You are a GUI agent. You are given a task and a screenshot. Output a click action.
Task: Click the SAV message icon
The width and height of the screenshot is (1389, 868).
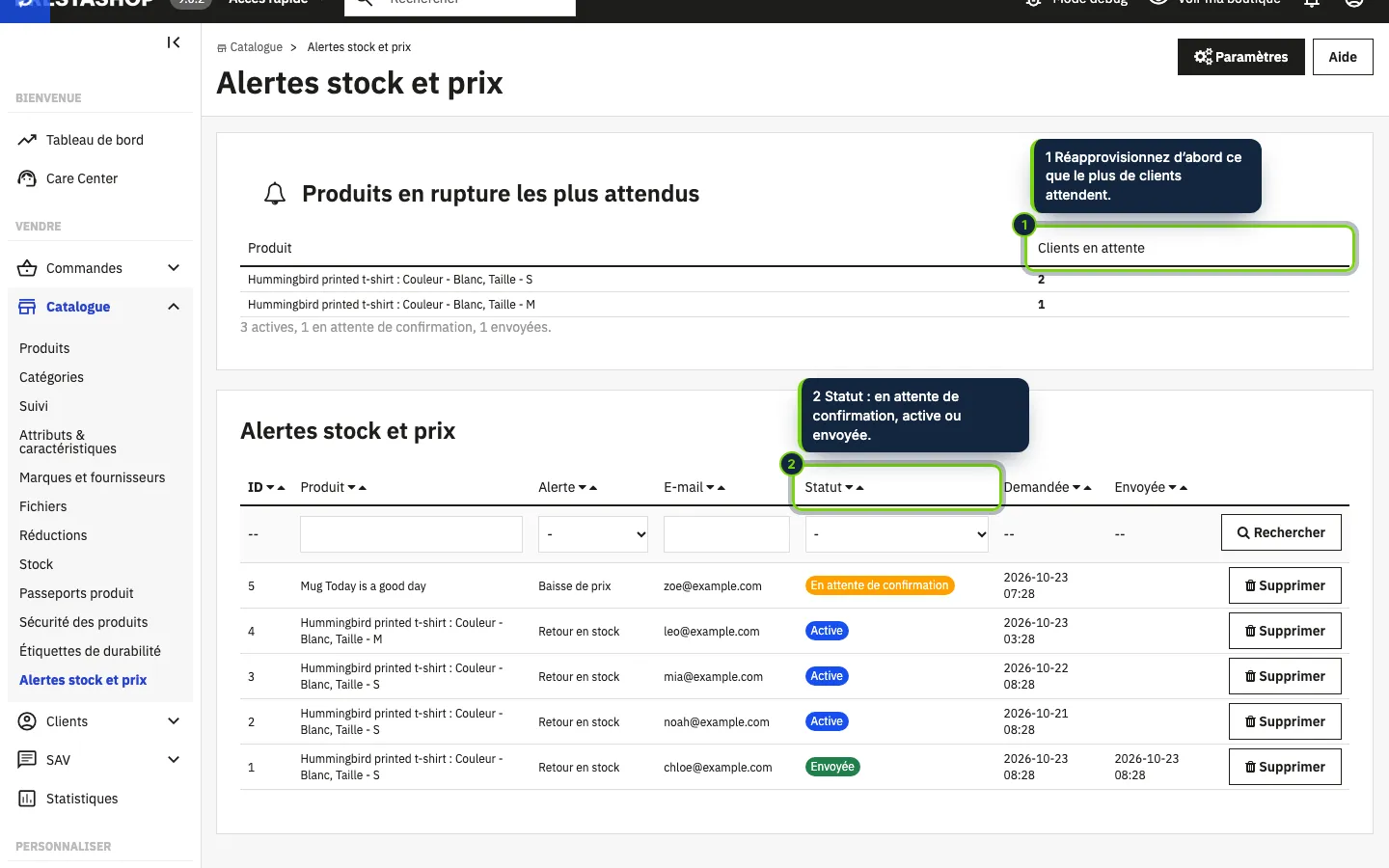(x=27, y=760)
